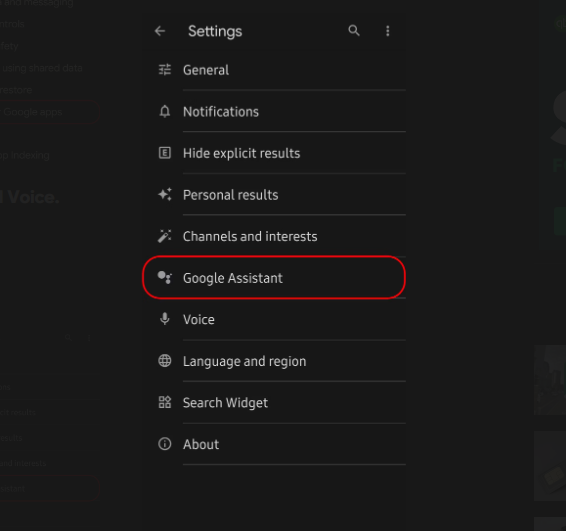
Task: Select Google Assistant entry
Action: [274, 278]
